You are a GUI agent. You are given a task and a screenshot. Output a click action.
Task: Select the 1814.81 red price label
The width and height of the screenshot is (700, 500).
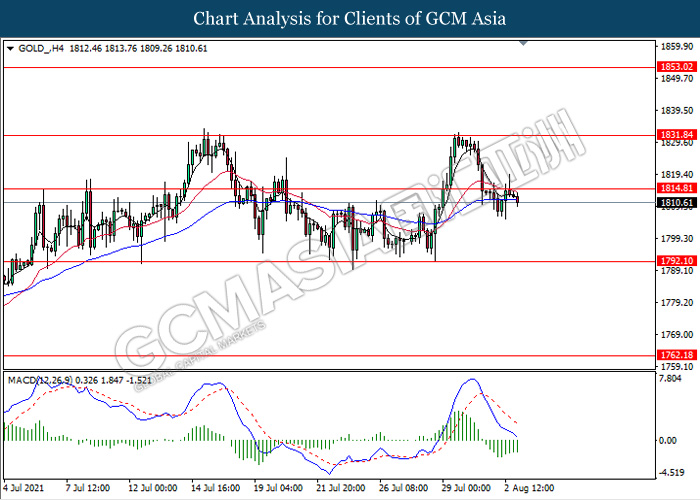click(677, 188)
